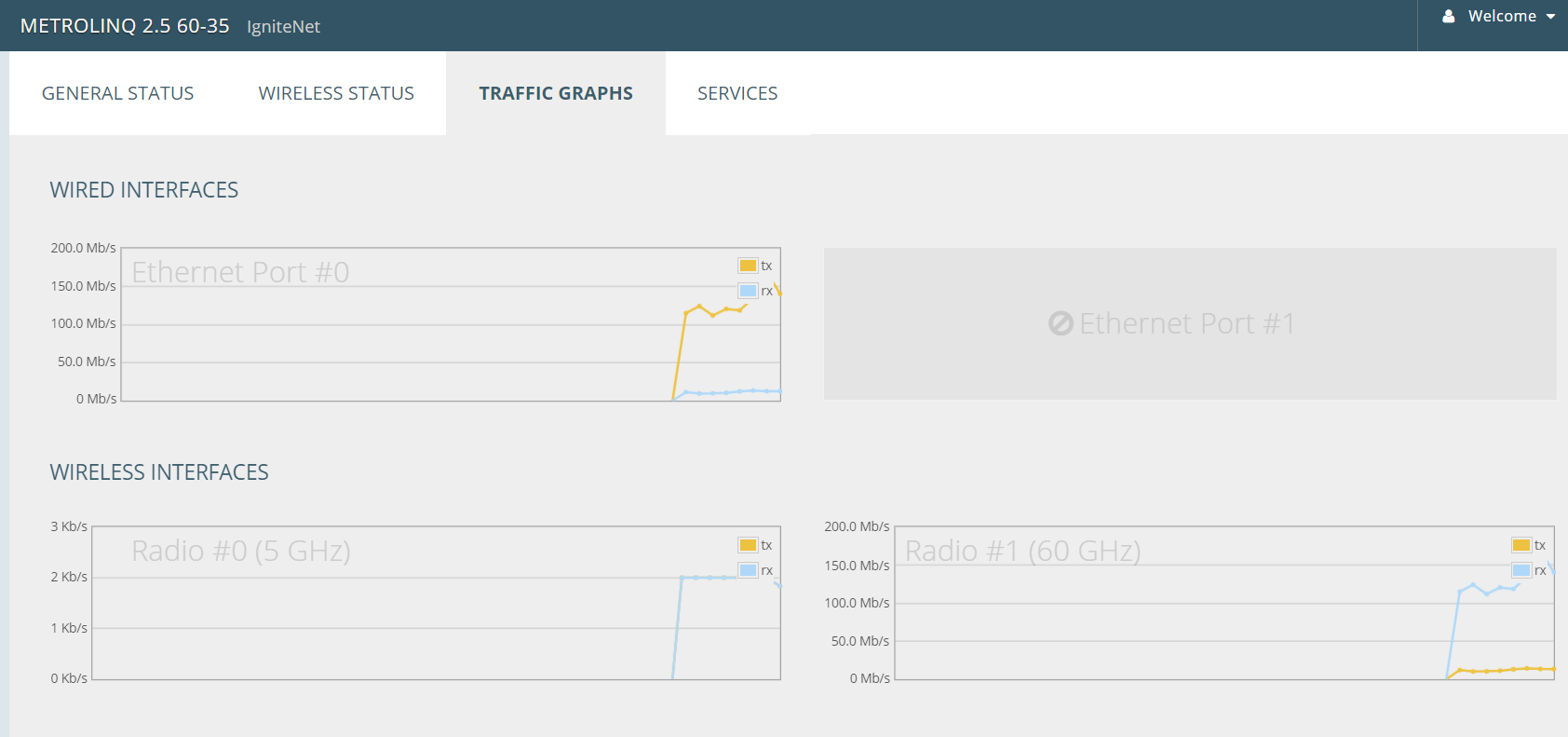
Task: Select the Traffic Graphs tab
Action: click(556, 93)
